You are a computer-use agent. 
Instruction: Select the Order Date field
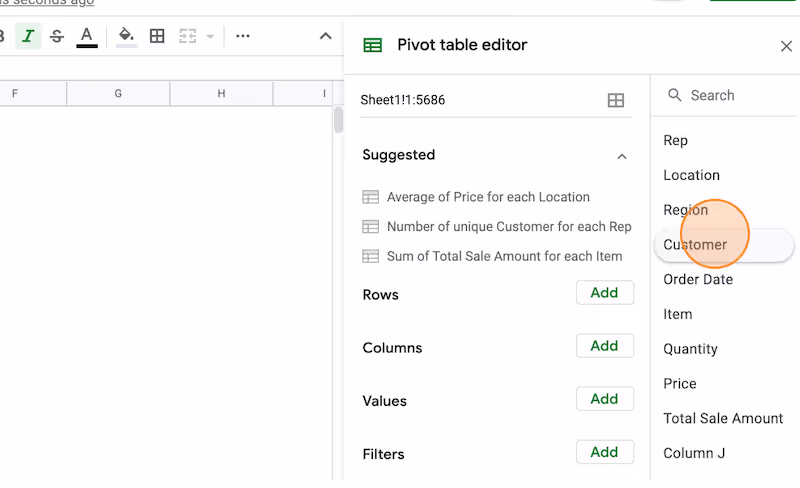(x=698, y=279)
